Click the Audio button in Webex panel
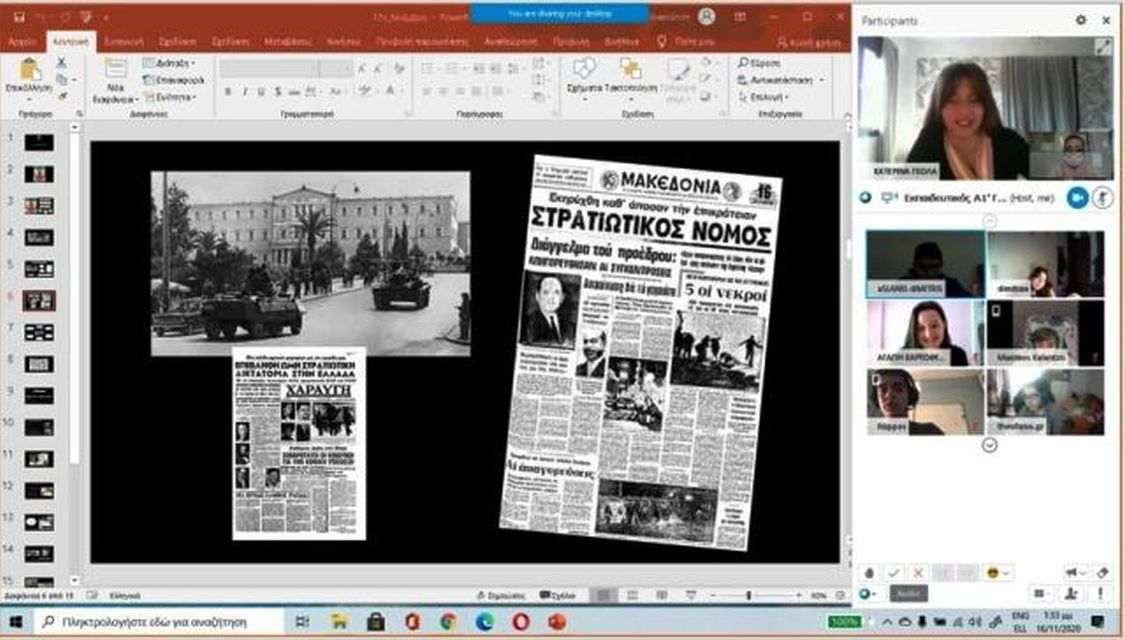The width and height of the screenshot is (1125, 640). click(909, 594)
